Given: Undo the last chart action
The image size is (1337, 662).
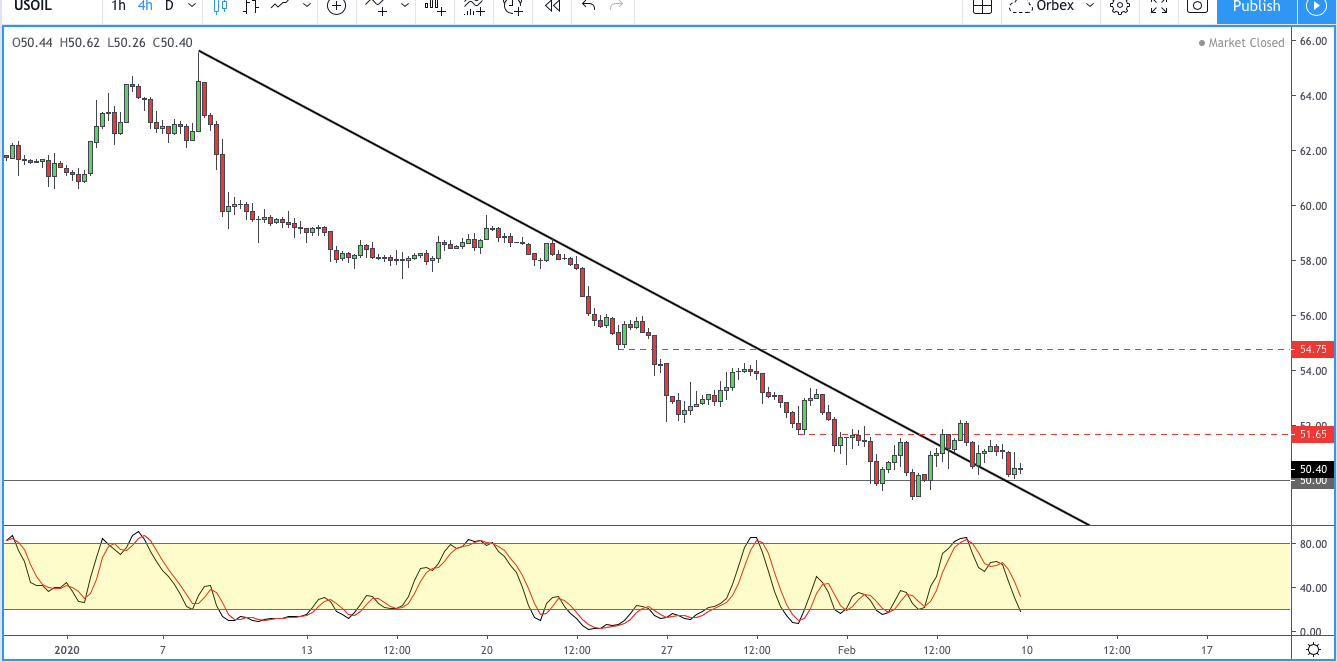Looking at the screenshot, I should (x=588, y=6).
